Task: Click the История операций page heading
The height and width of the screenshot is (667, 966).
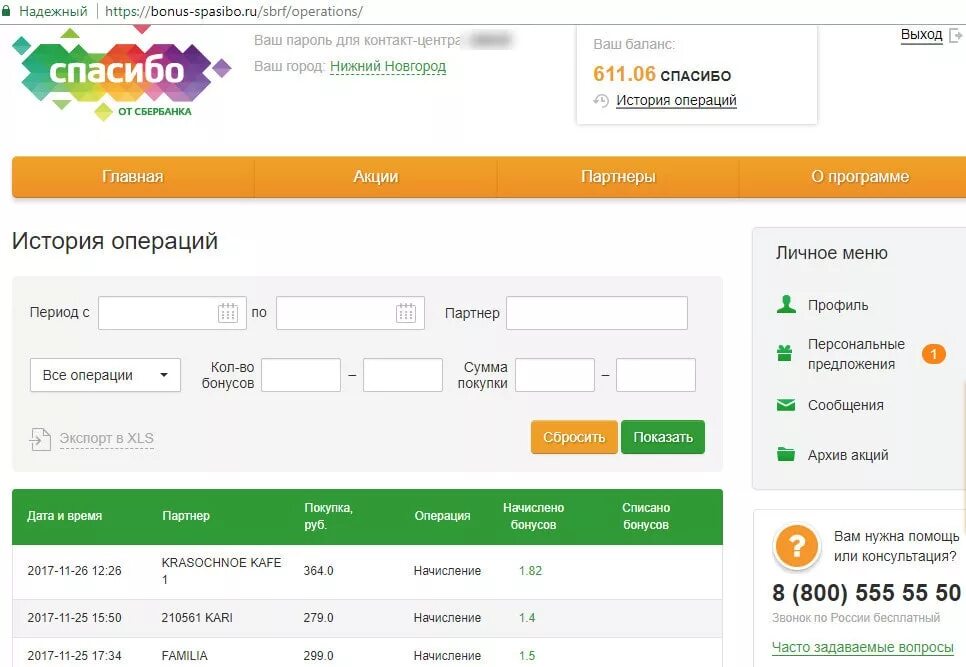Action: pyautogui.click(x=115, y=241)
